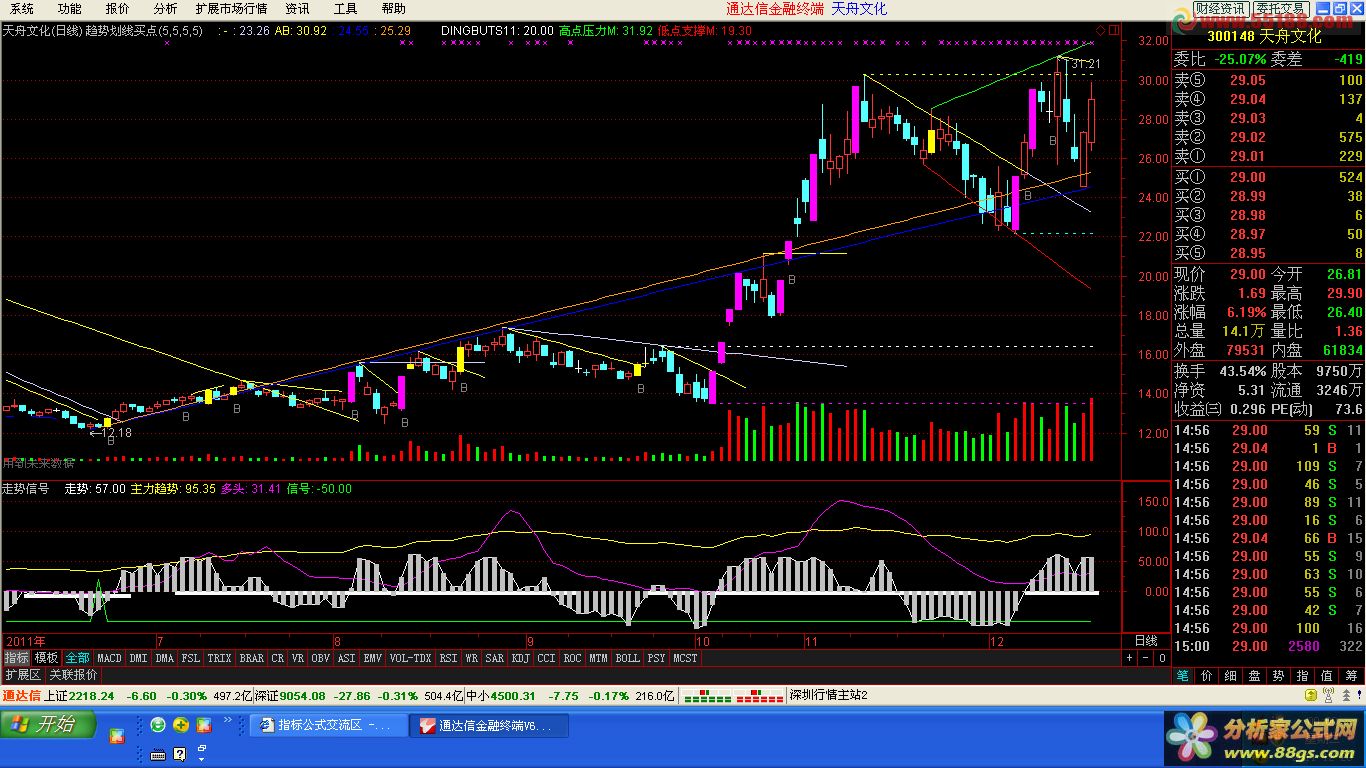This screenshot has width=1366, height=768.
Task: Switch indicator to VR
Action: 298,658
